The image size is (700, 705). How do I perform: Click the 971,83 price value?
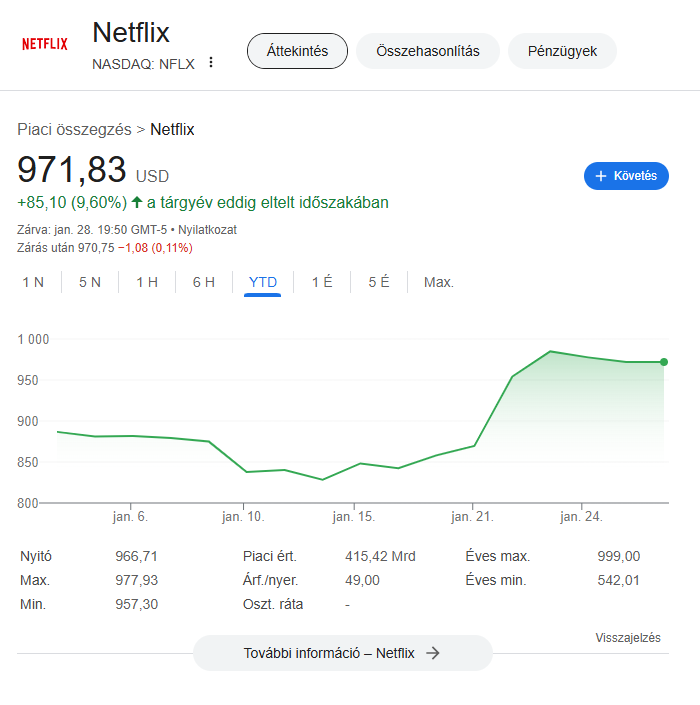tap(71, 170)
